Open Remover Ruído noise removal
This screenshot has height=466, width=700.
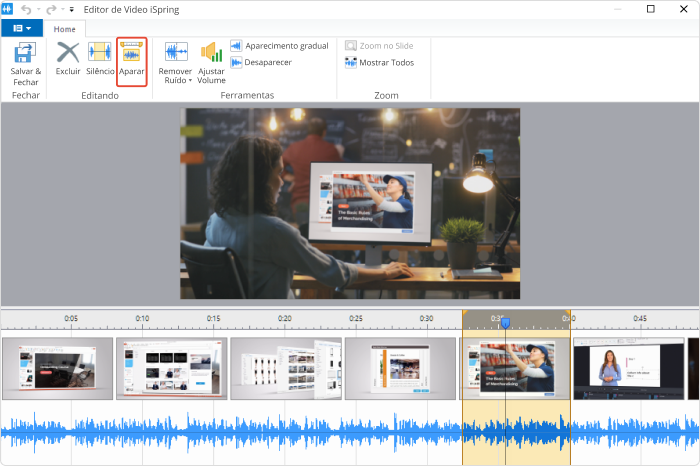(x=175, y=63)
